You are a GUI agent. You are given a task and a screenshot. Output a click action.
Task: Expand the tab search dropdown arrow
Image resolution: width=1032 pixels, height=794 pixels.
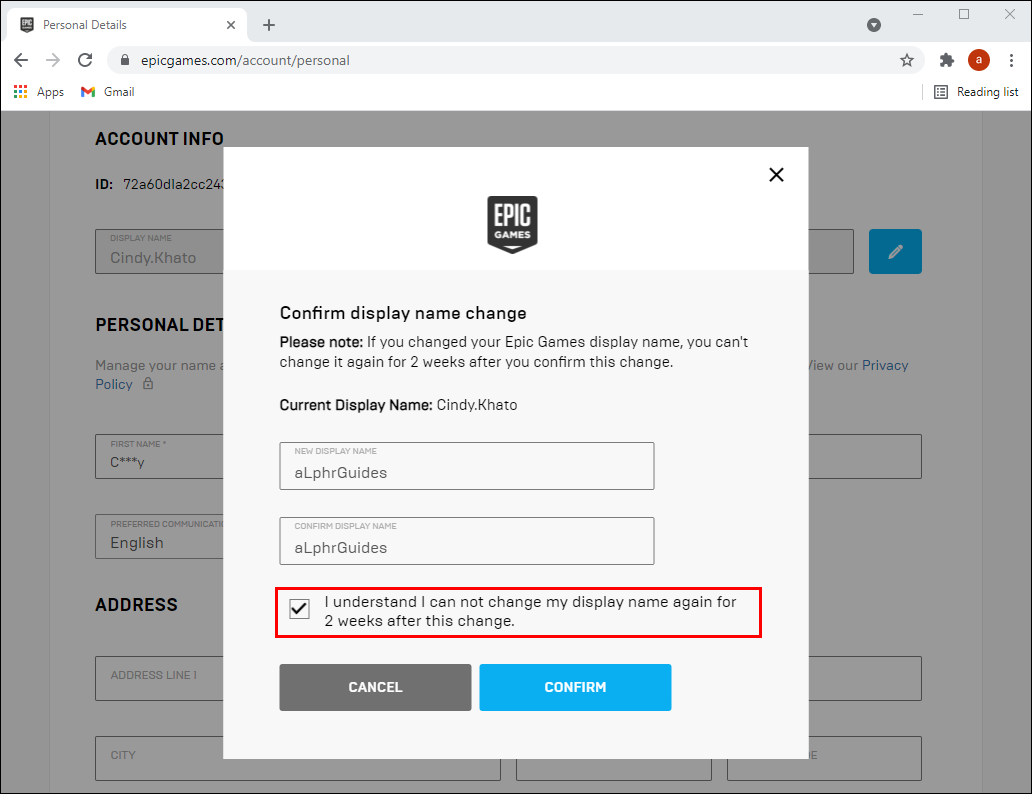874,25
